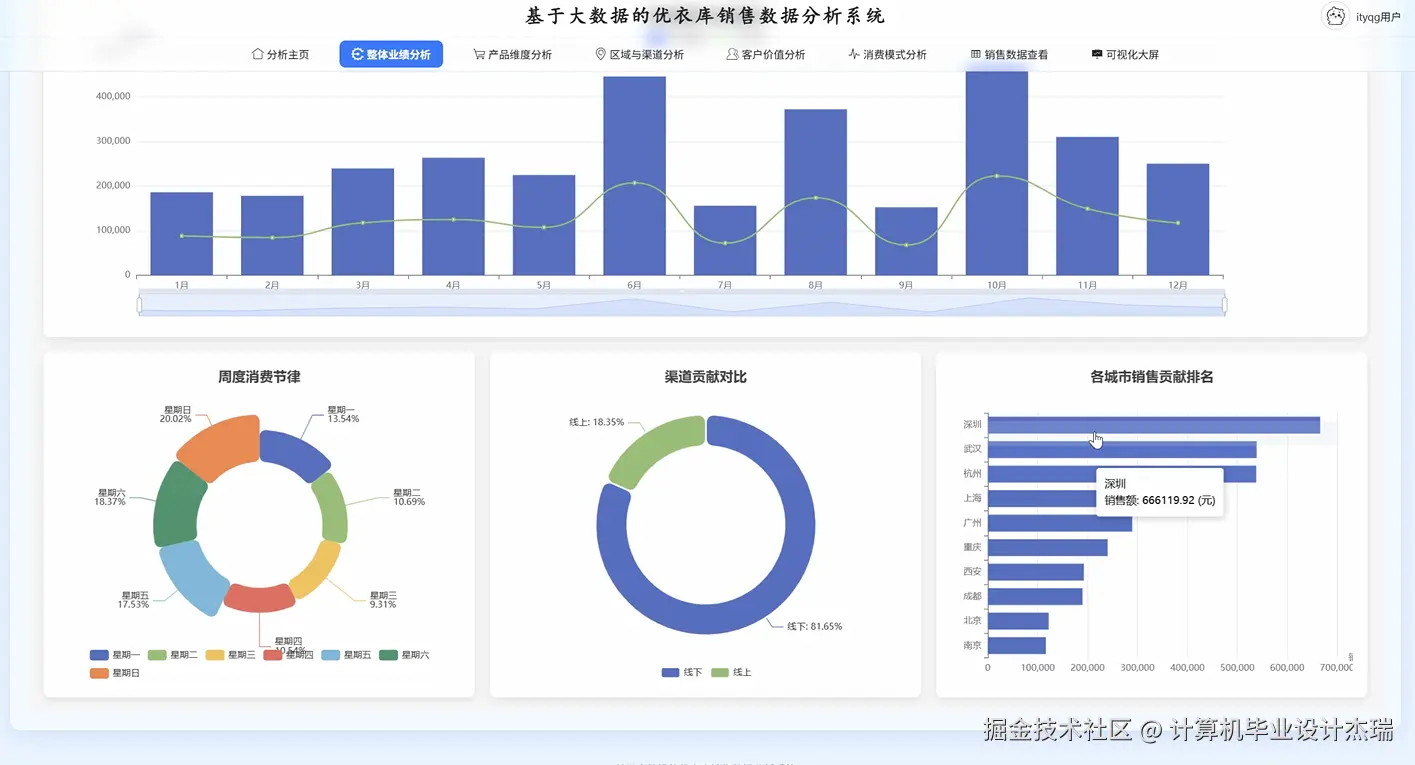Viewport: 1415px width, 765px height.
Task: Open 区域与渠道分析 tab
Action: (639, 54)
